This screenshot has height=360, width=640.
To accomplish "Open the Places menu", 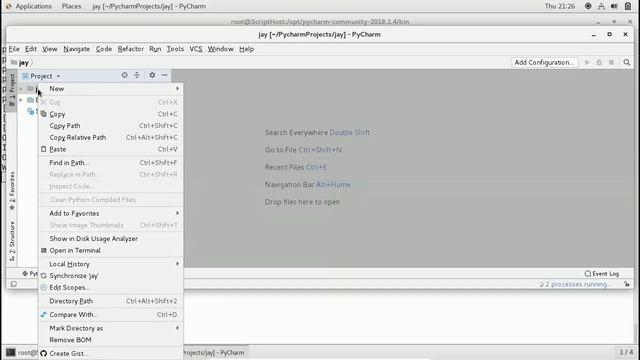I will tap(71, 6).
